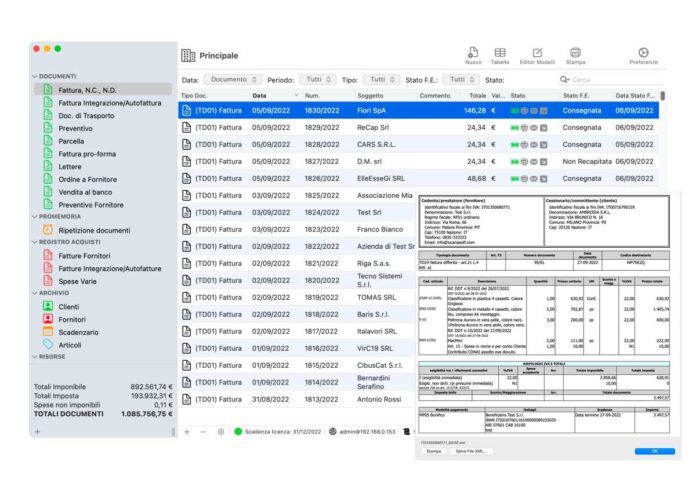Open the Editor Modelli tool

(537, 52)
